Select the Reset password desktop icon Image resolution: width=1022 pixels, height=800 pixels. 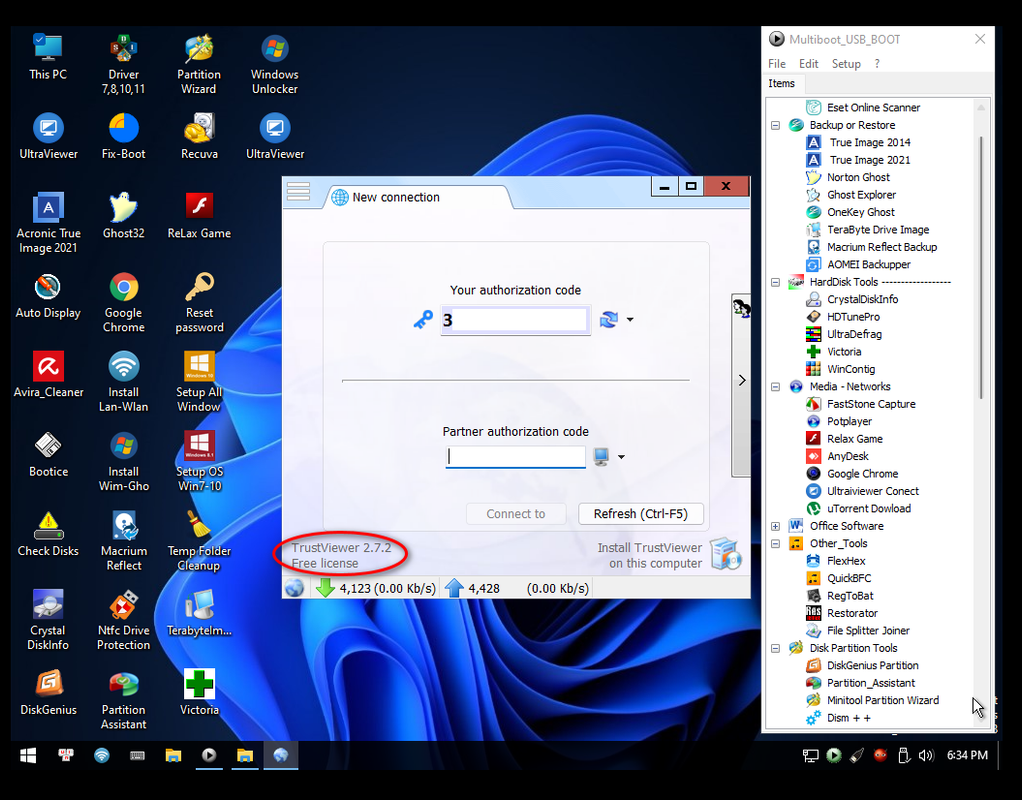tap(199, 302)
